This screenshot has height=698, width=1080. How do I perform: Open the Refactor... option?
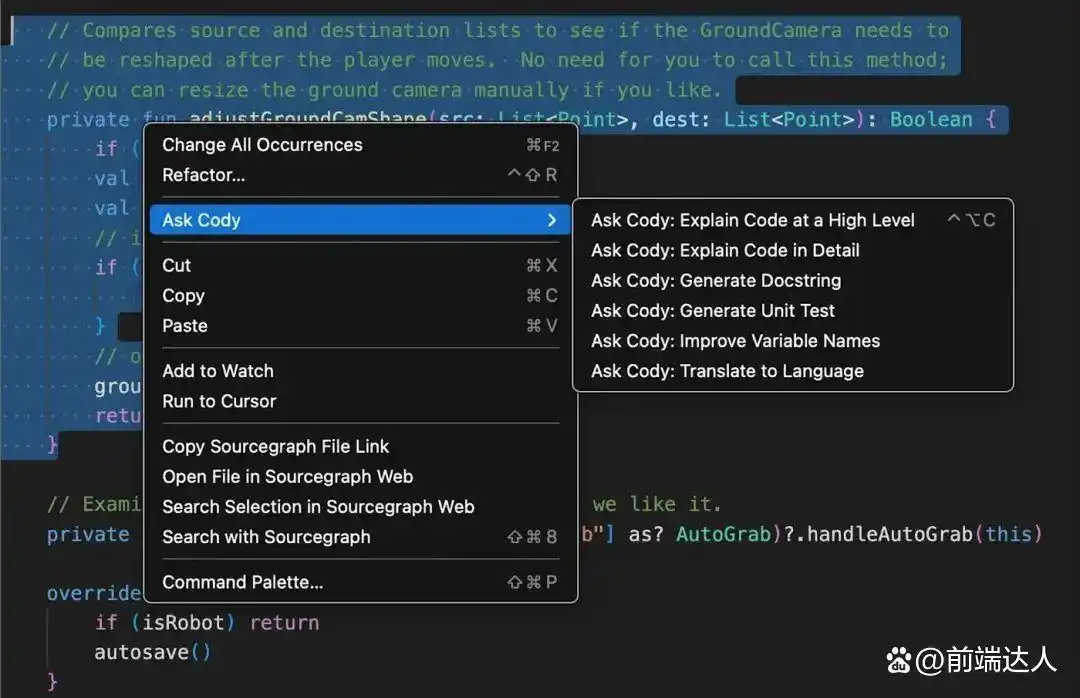pos(204,175)
